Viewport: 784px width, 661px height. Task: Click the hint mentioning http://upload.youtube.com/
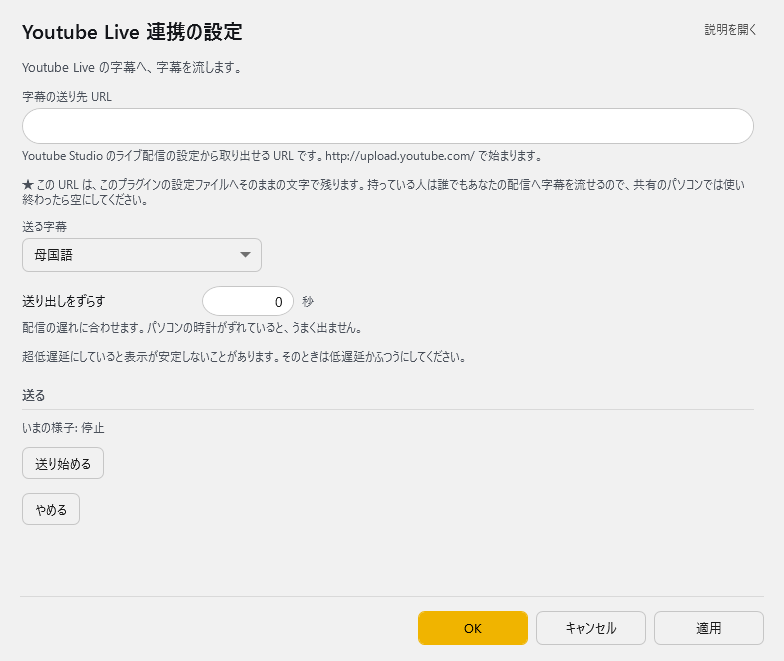click(x=282, y=156)
